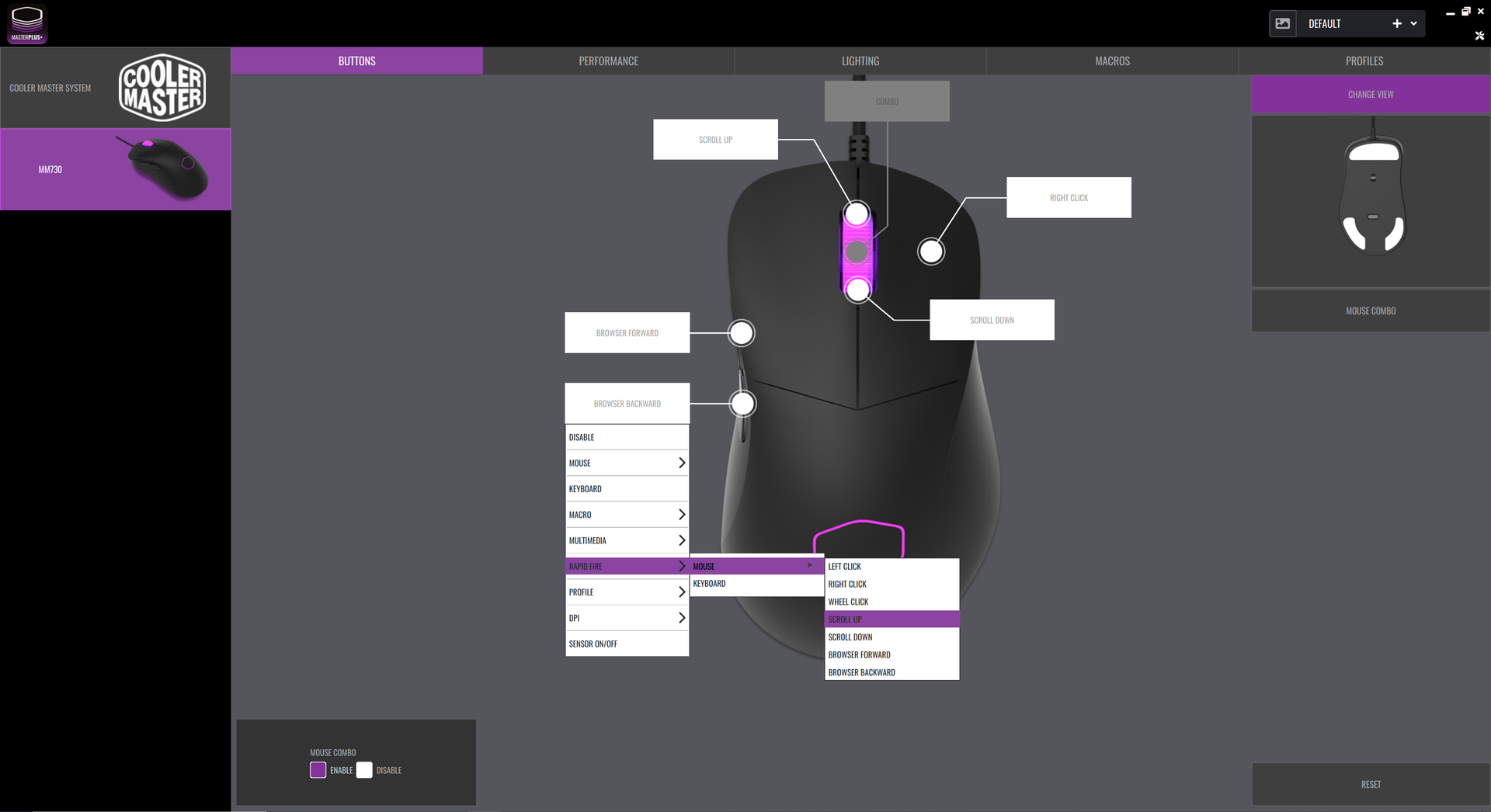Image resolution: width=1491 pixels, height=812 pixels.
Task: Click the settings tools icon below close button
Action: (1479, 36)
